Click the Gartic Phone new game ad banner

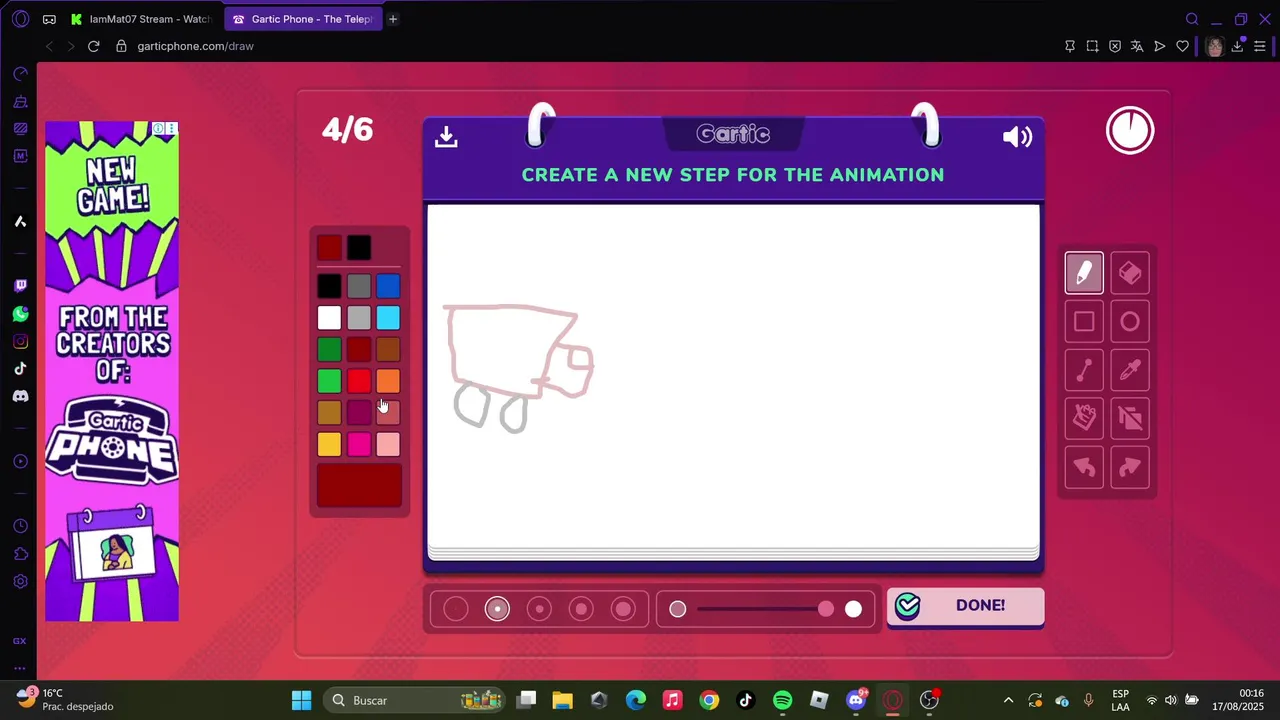coord(112,371)
